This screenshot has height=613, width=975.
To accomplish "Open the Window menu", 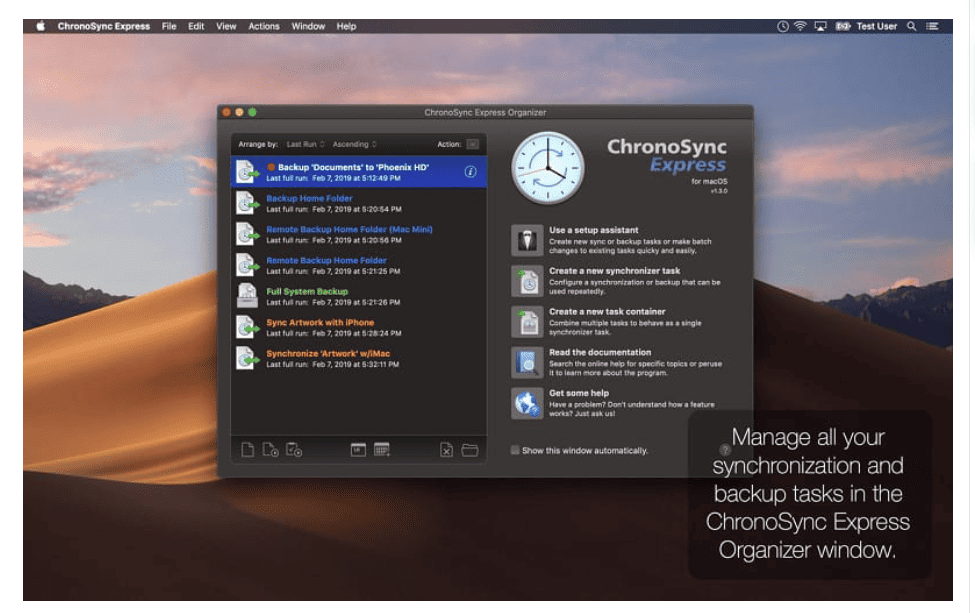I will (x=308, y=26).
